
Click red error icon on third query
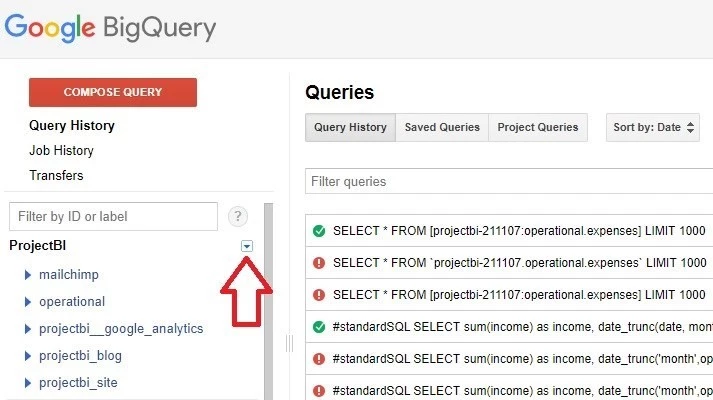click(319, 295)
